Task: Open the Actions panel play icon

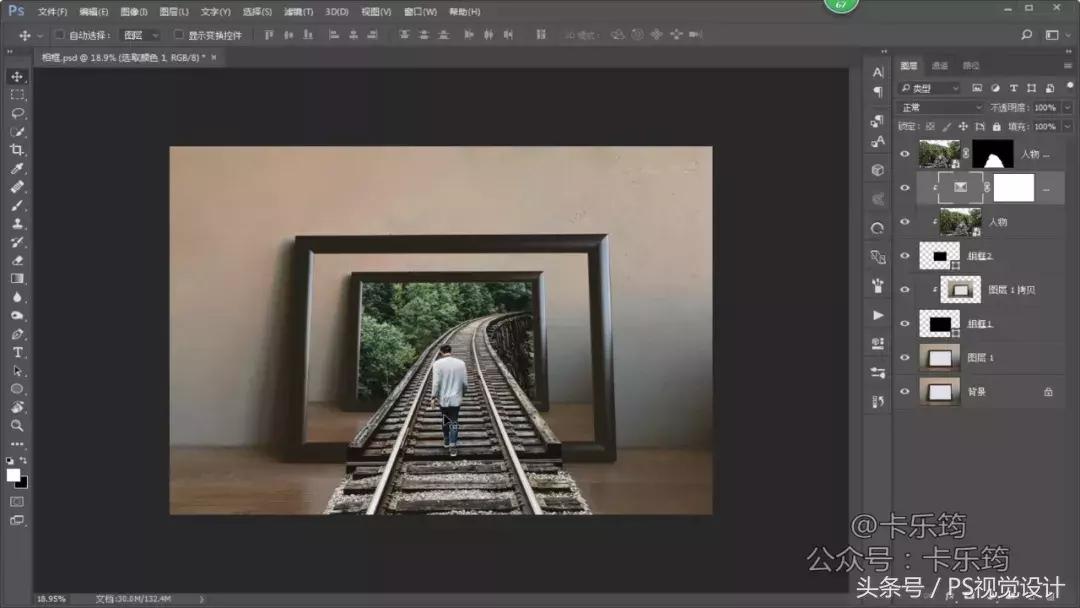Action: [878, 315]
